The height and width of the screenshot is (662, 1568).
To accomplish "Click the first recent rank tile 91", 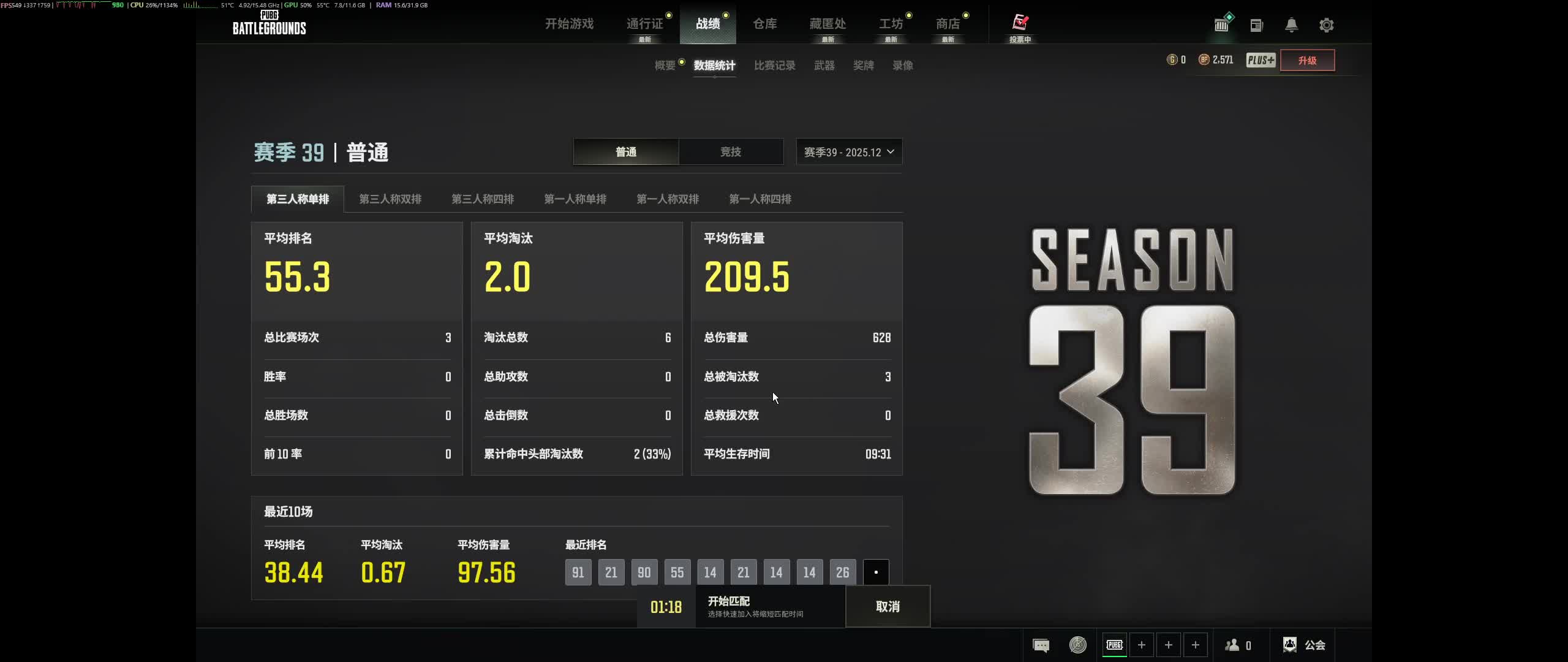I will click(x=578, y=573).
